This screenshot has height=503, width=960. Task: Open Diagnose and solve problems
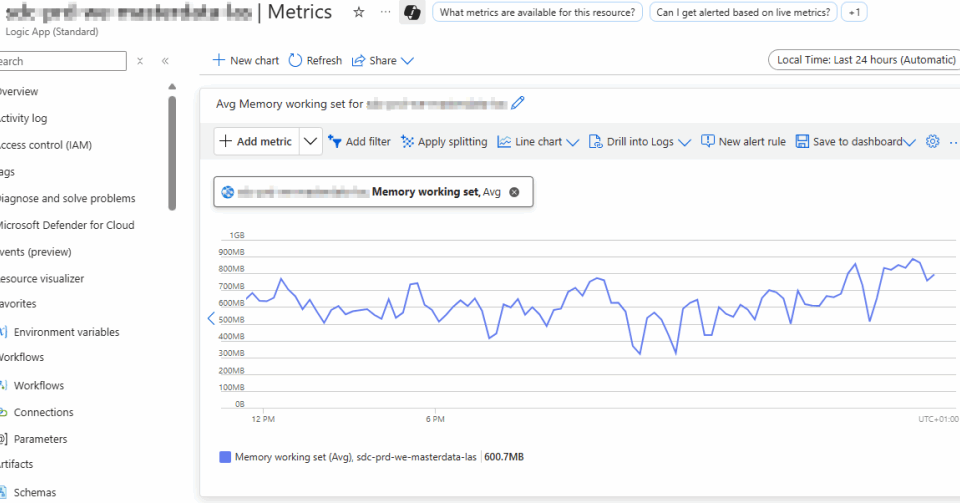67,198
